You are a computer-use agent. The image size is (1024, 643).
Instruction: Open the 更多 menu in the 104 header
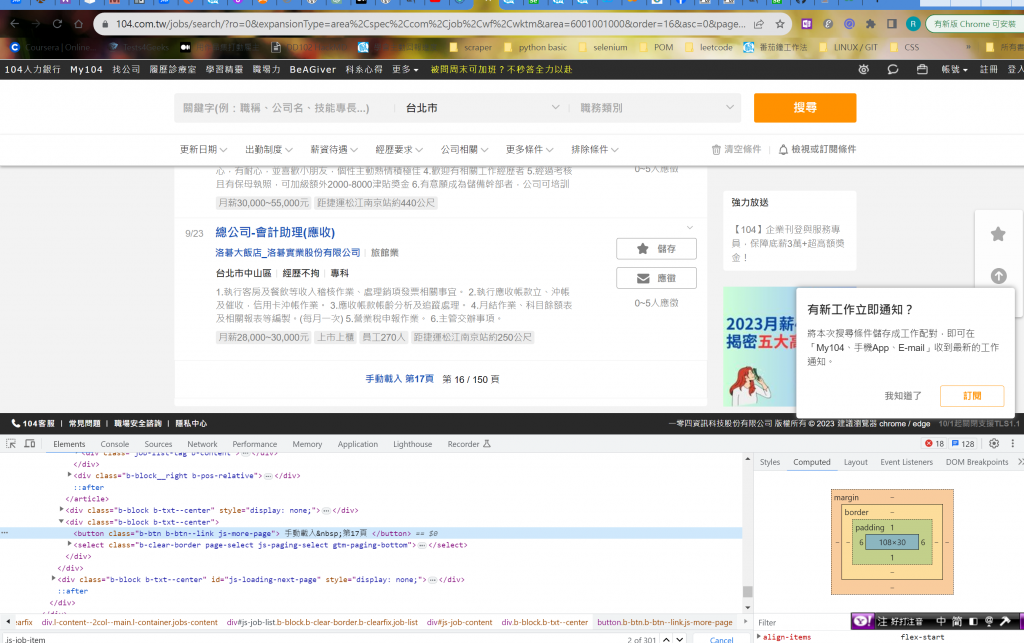[406, 69]
